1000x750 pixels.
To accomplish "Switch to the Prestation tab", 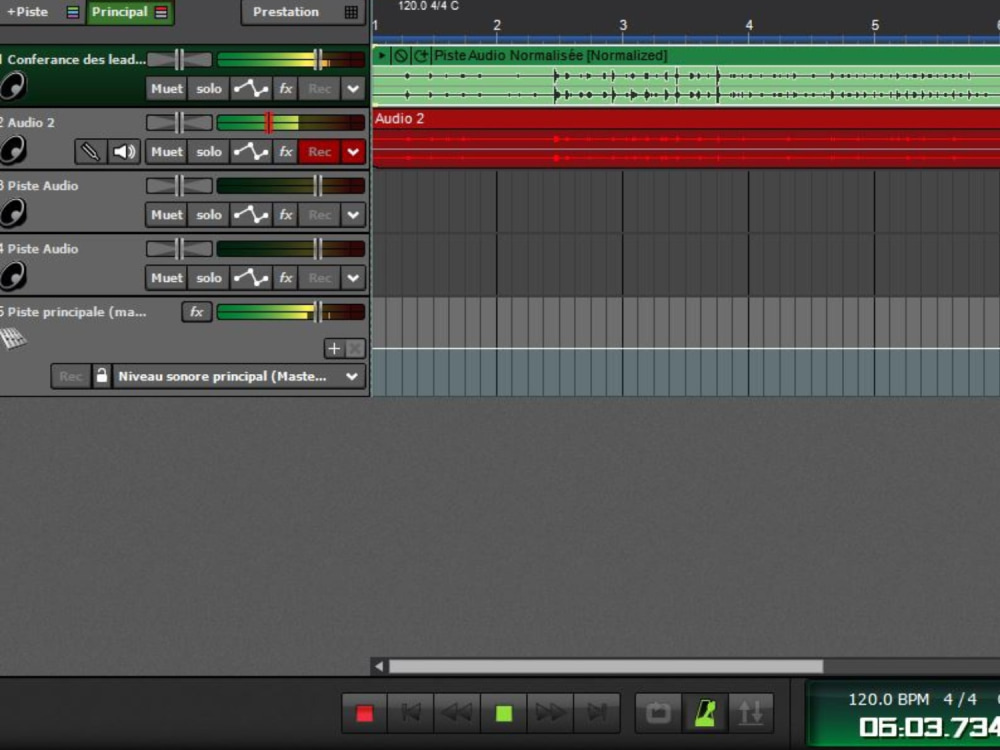I will pyautogui.click(x=304, y=11).
